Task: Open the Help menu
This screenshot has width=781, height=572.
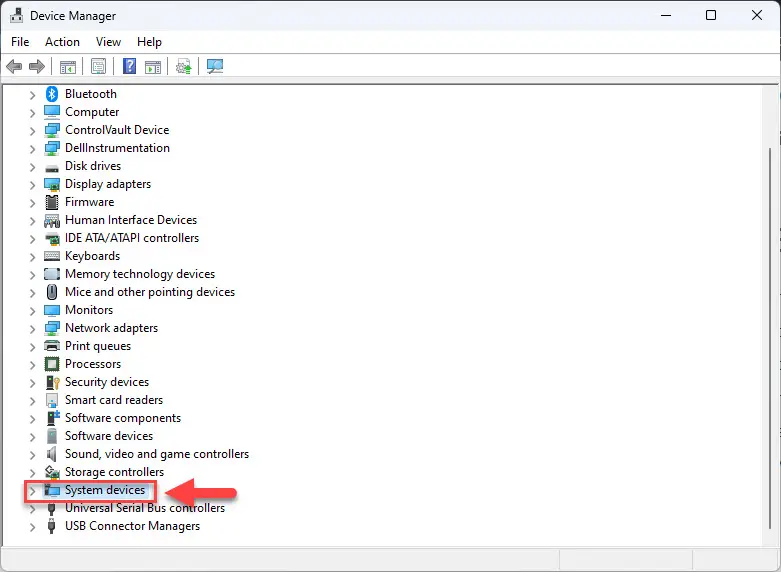Action: tap(149, 42)
